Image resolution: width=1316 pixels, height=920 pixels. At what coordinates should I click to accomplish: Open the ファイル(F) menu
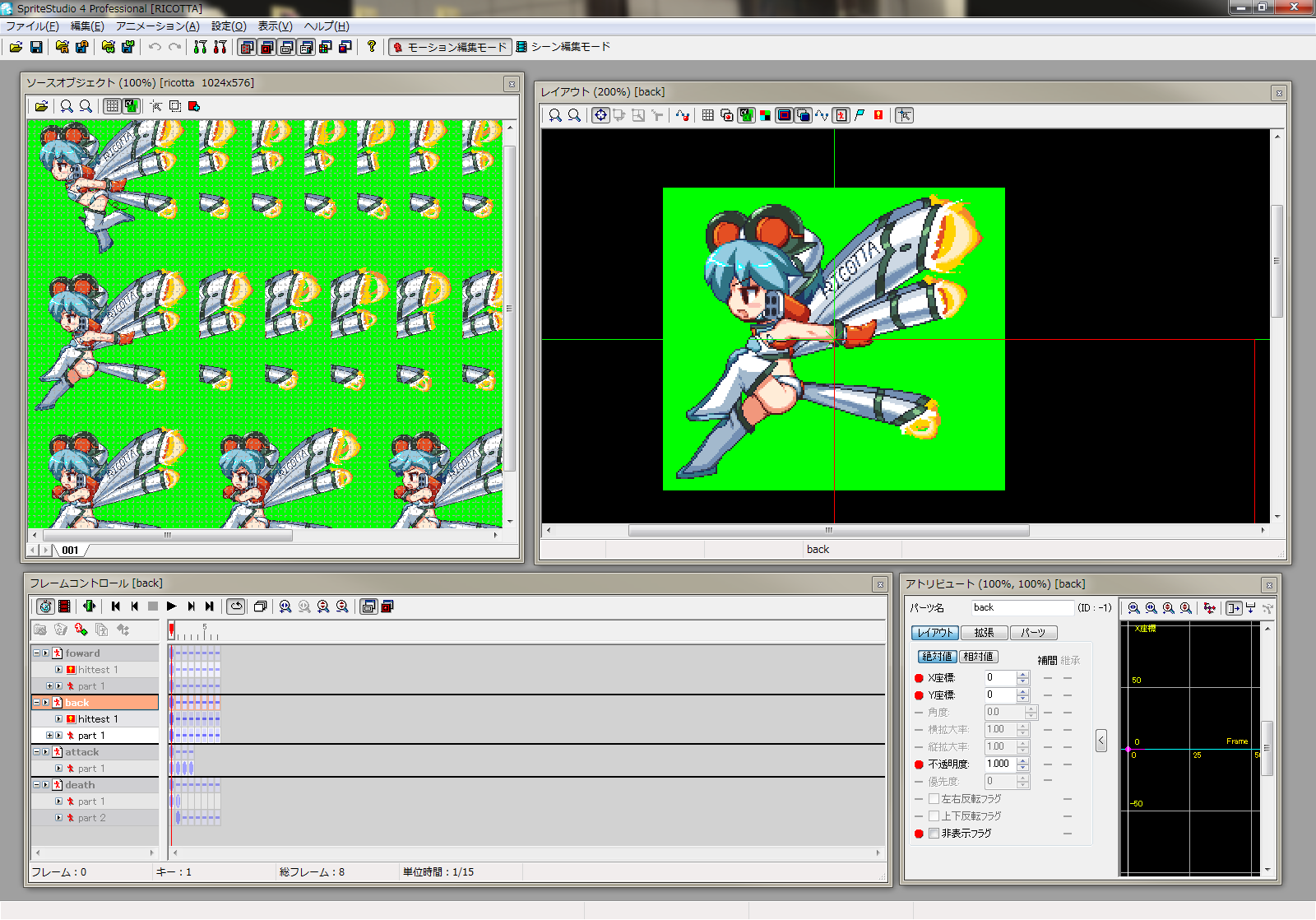pos(32,26)
